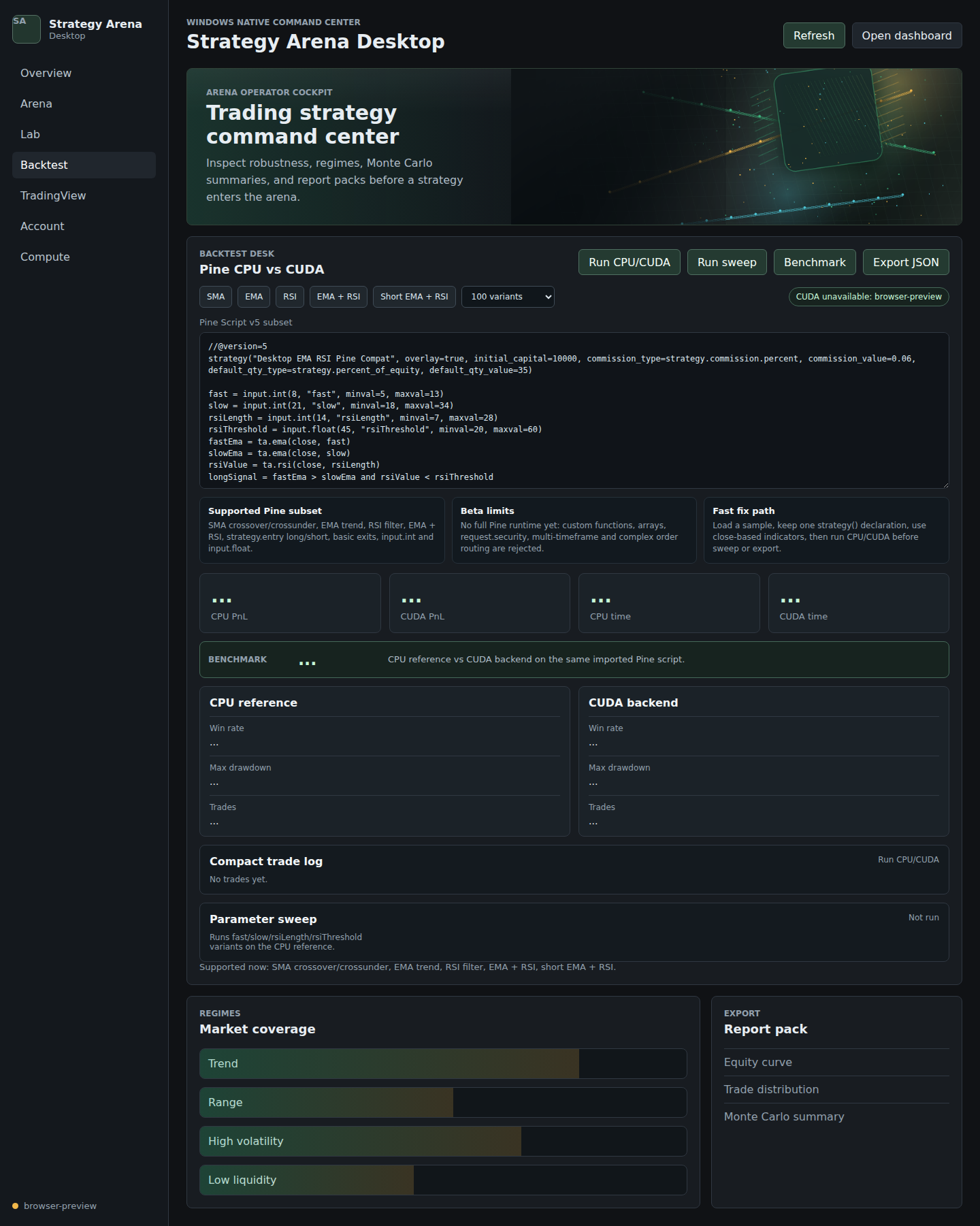Navigate to Compute section
Image resolution: width=980 pixels, height=1226 pixels.
point(84,257)
